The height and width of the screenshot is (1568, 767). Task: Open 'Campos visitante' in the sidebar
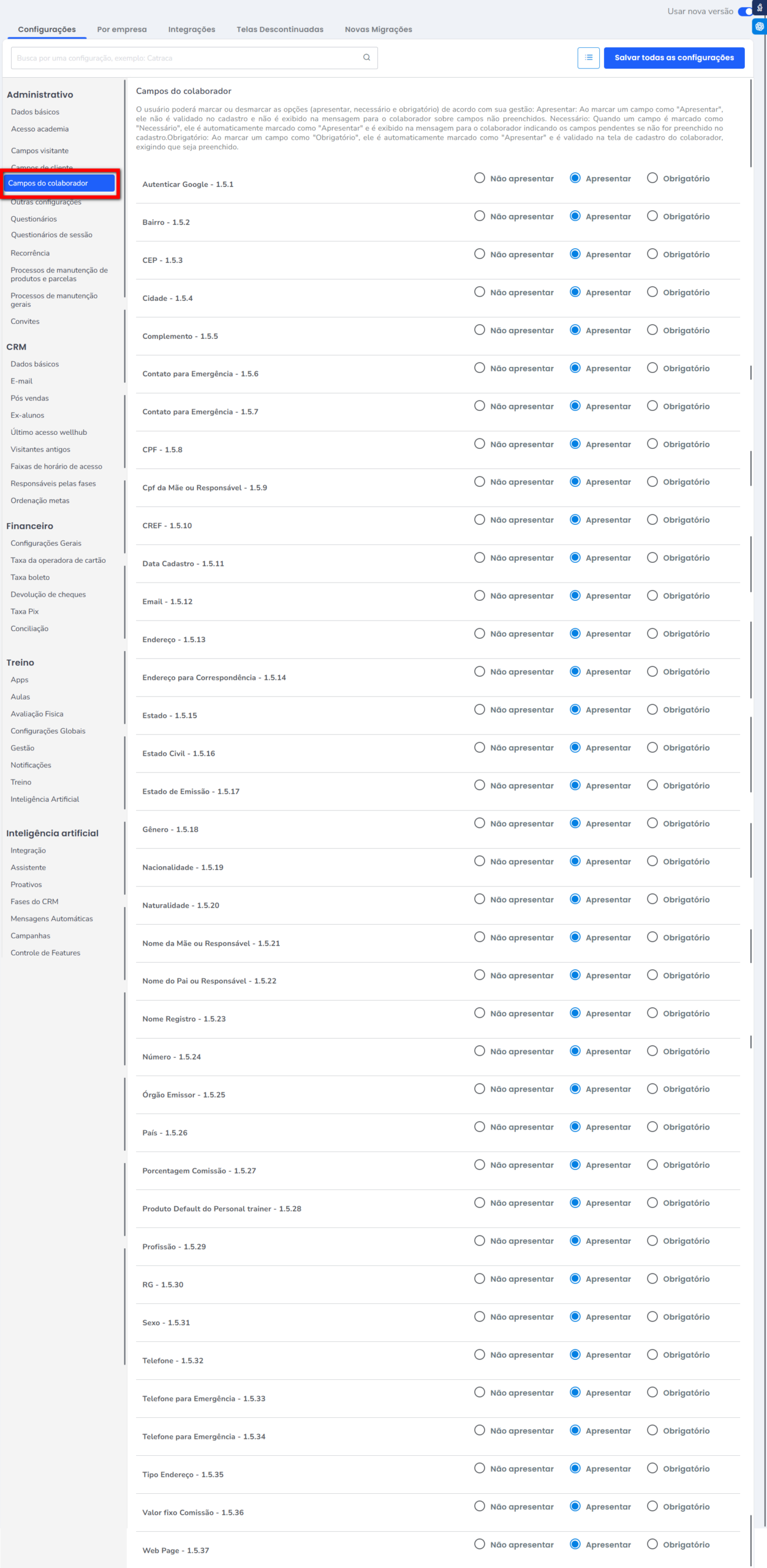(x=40, y=151)
